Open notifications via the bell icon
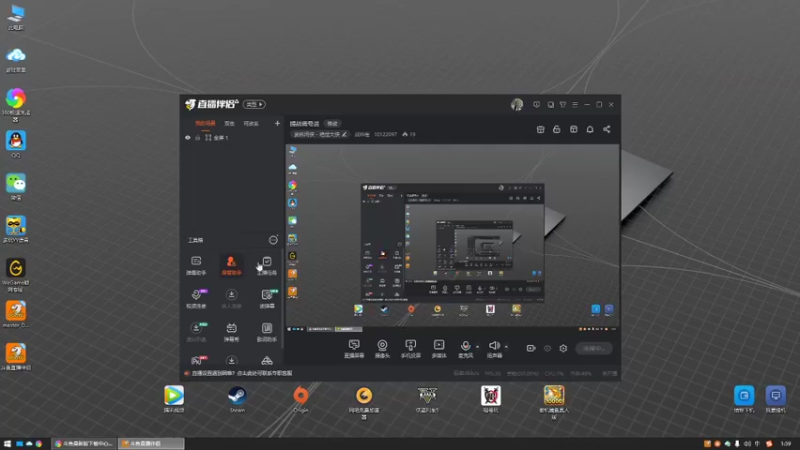This screenshot has width=800, height=450. pyautogui.click(x=590, y=130)
